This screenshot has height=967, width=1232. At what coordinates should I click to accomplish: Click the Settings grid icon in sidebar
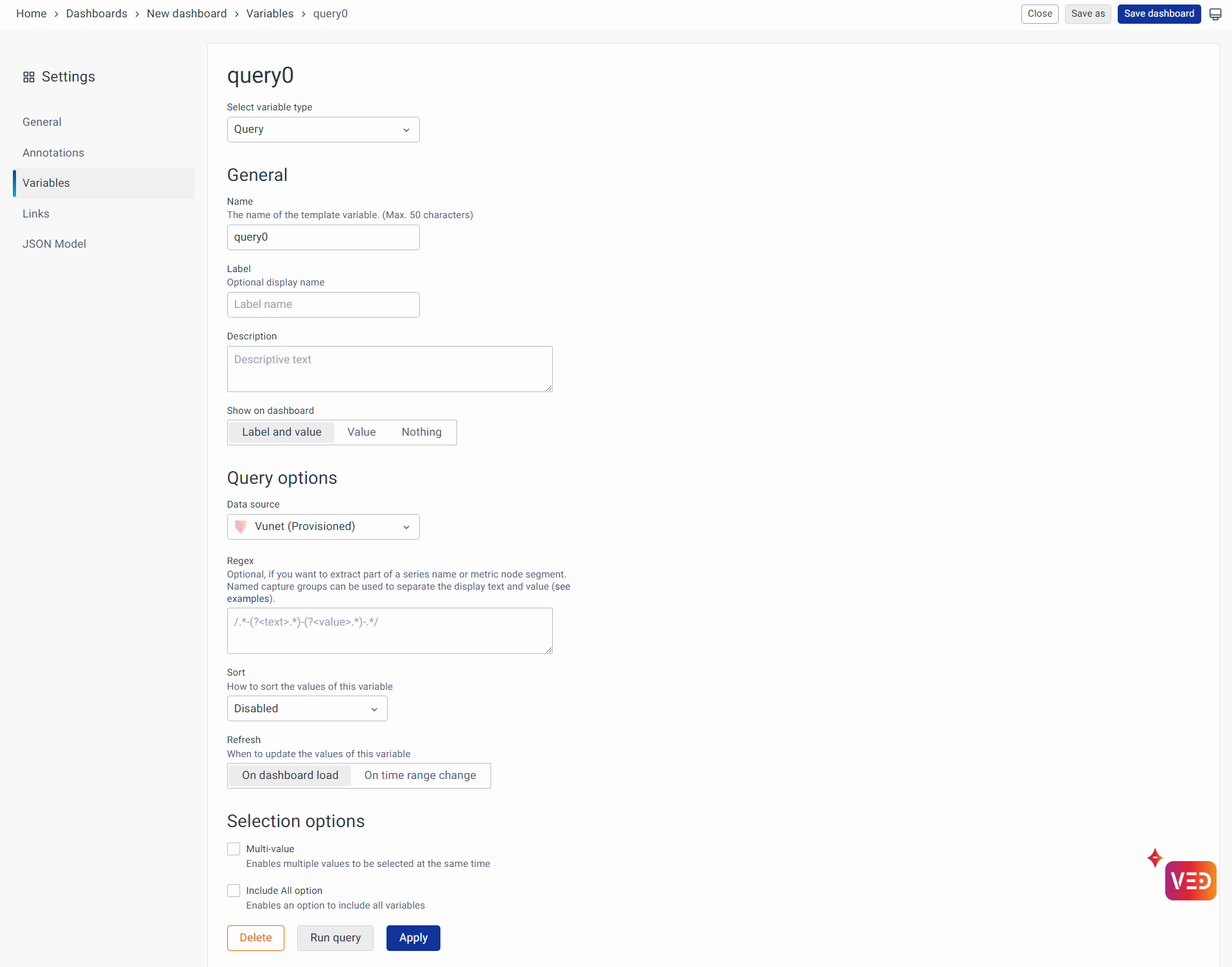[x=29, y=77]
